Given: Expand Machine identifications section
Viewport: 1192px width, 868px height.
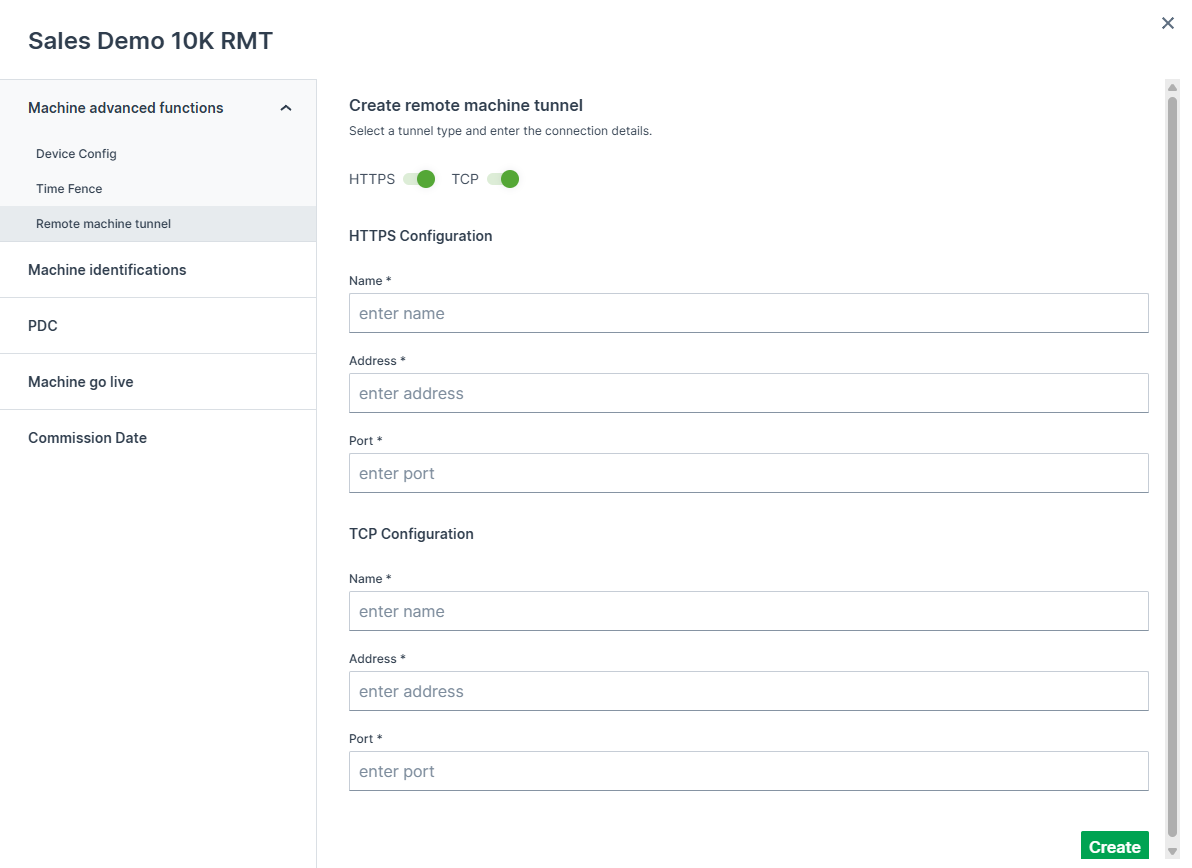Looking at the screenshot, I should pyautogui.click(x=107, y=270).
